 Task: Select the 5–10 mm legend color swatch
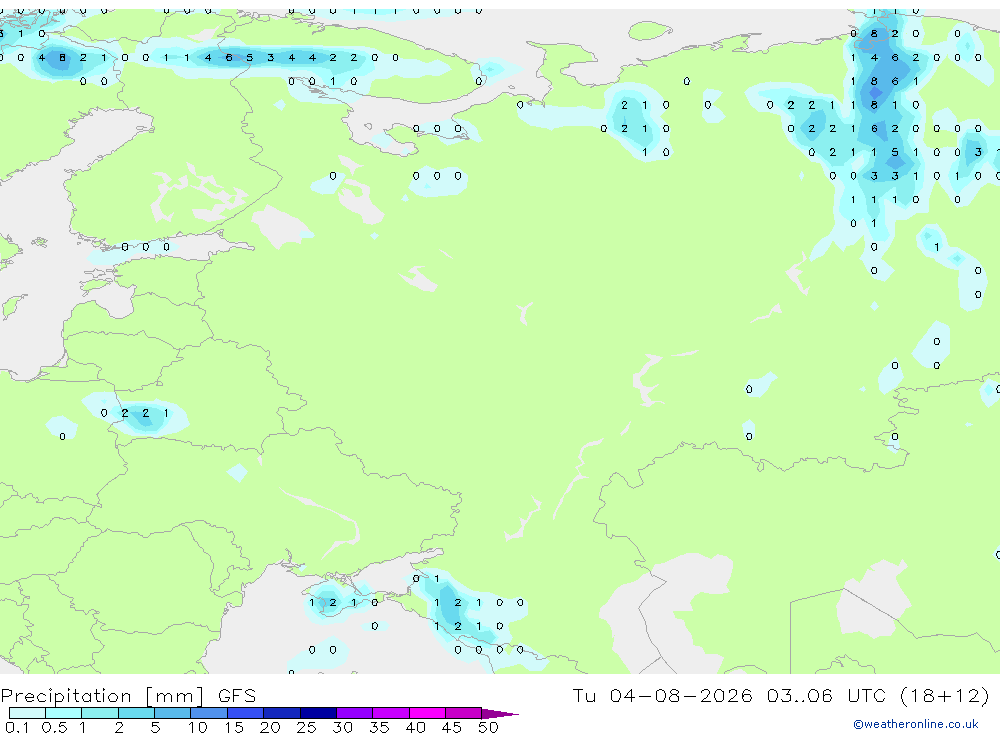coord(172,713)
